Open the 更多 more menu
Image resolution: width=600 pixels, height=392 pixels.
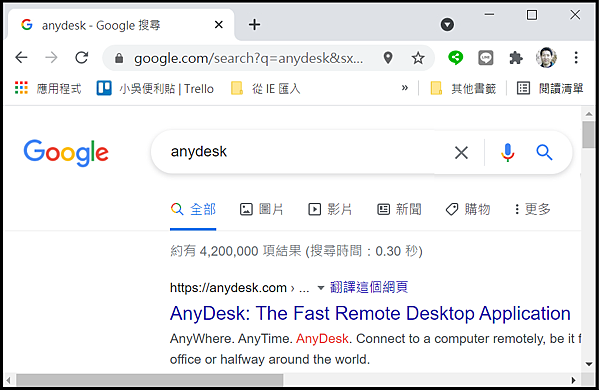pyautogui.click(x=533, y=209)
